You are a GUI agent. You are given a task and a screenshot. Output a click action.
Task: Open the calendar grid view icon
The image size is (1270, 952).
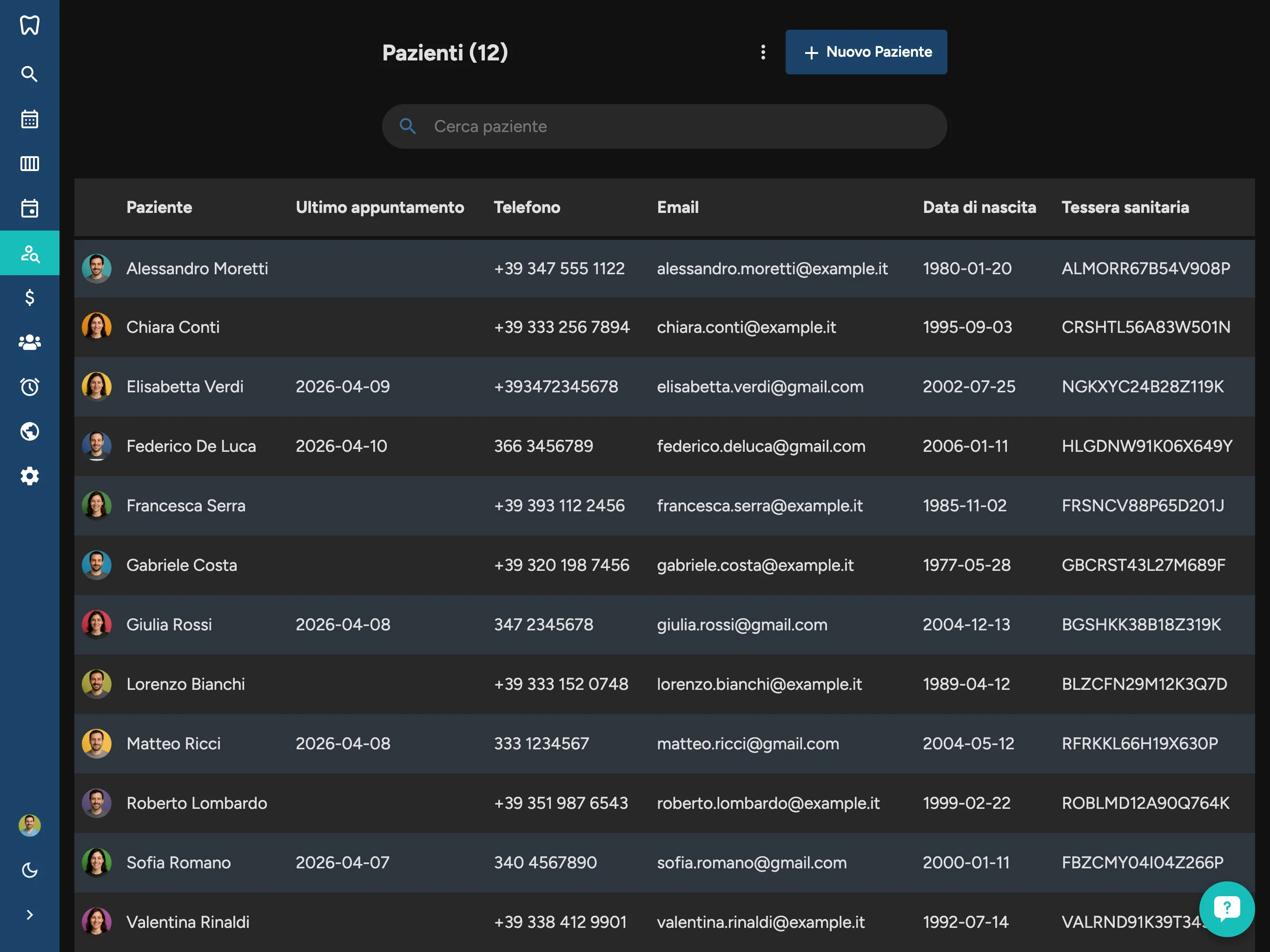(x=29, y=119)
